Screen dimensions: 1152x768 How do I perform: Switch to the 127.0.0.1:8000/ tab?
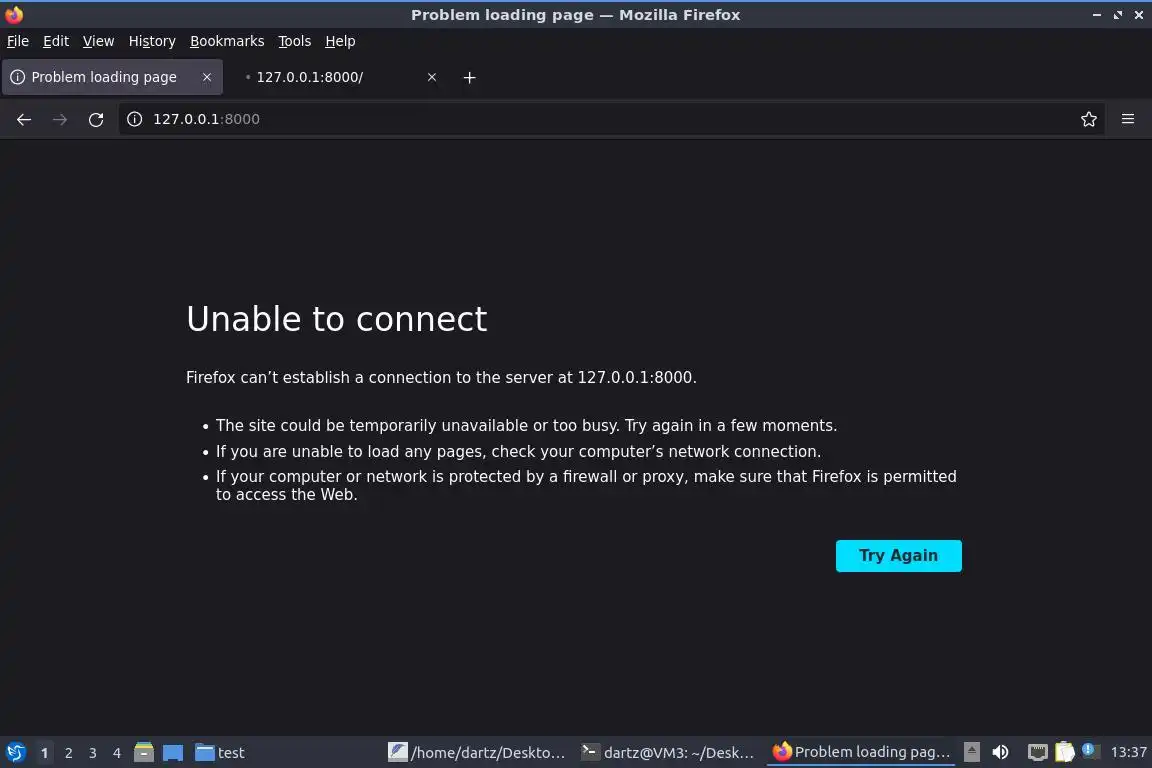[x=338, y=77]
